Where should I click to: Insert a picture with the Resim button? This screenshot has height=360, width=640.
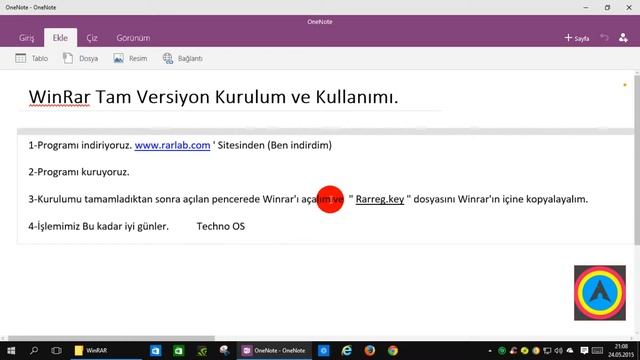(130, 58)
